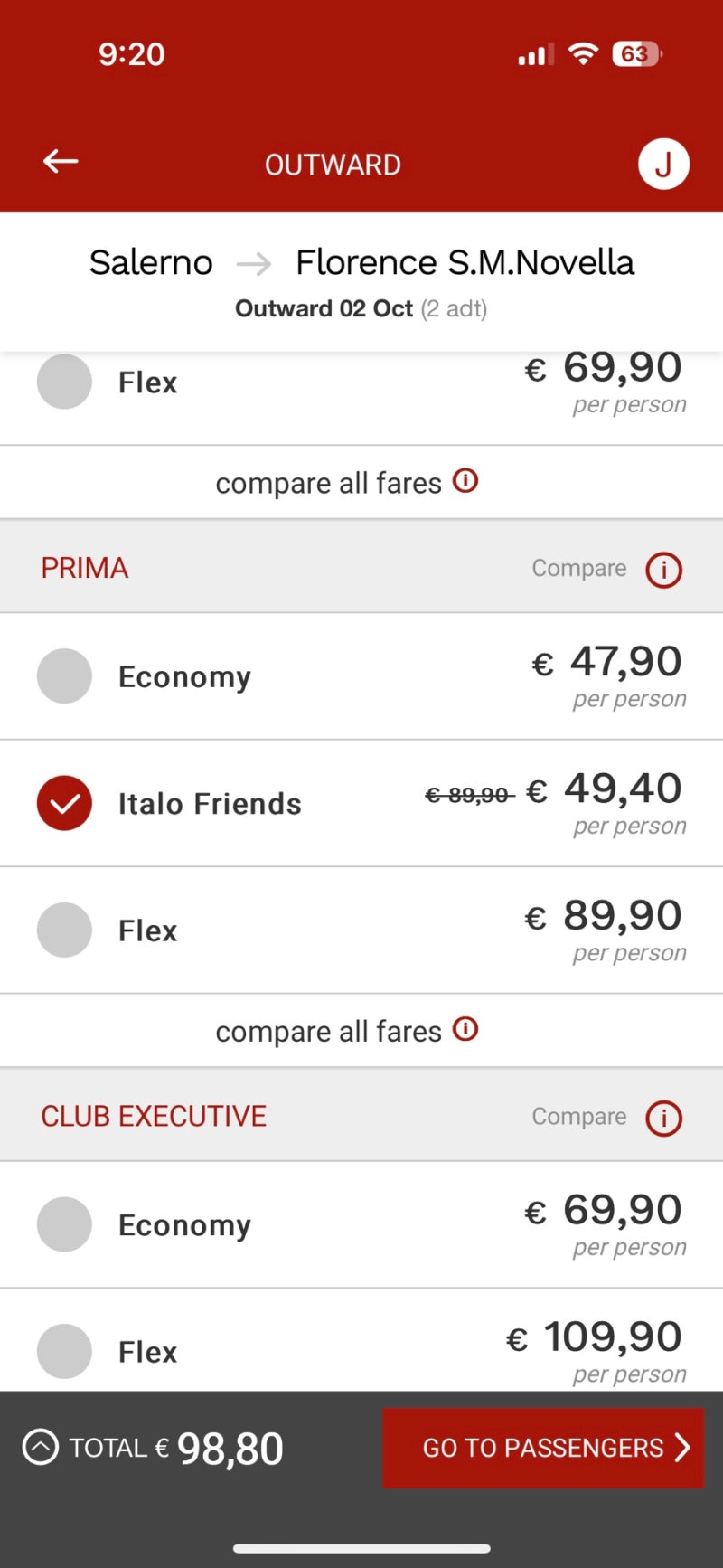Choose the Prima Flex €89,90 radio button
Viewport: 723px width, 1568px height.
pyautogui.click(x=64, y=930)
